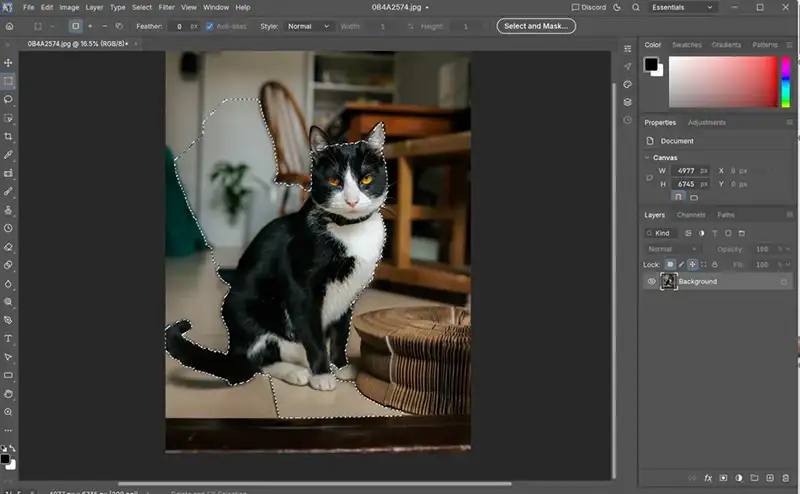Open the Discord link in title bar
Image resolution: width=800 pixels, height=494 pixels.
click(x=589, y=8)
